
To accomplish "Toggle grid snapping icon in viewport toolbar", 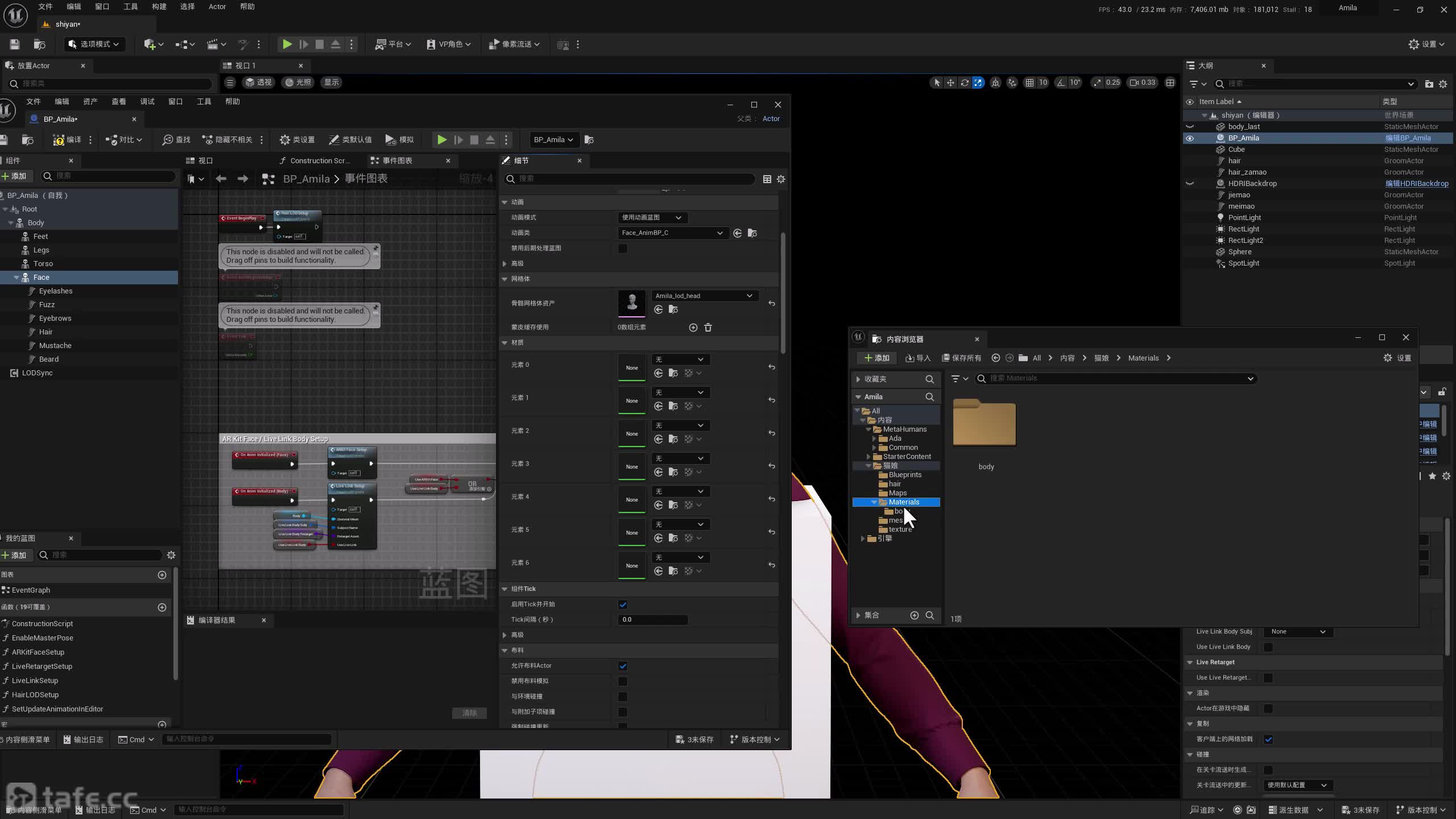I will tap(1029, 82).
